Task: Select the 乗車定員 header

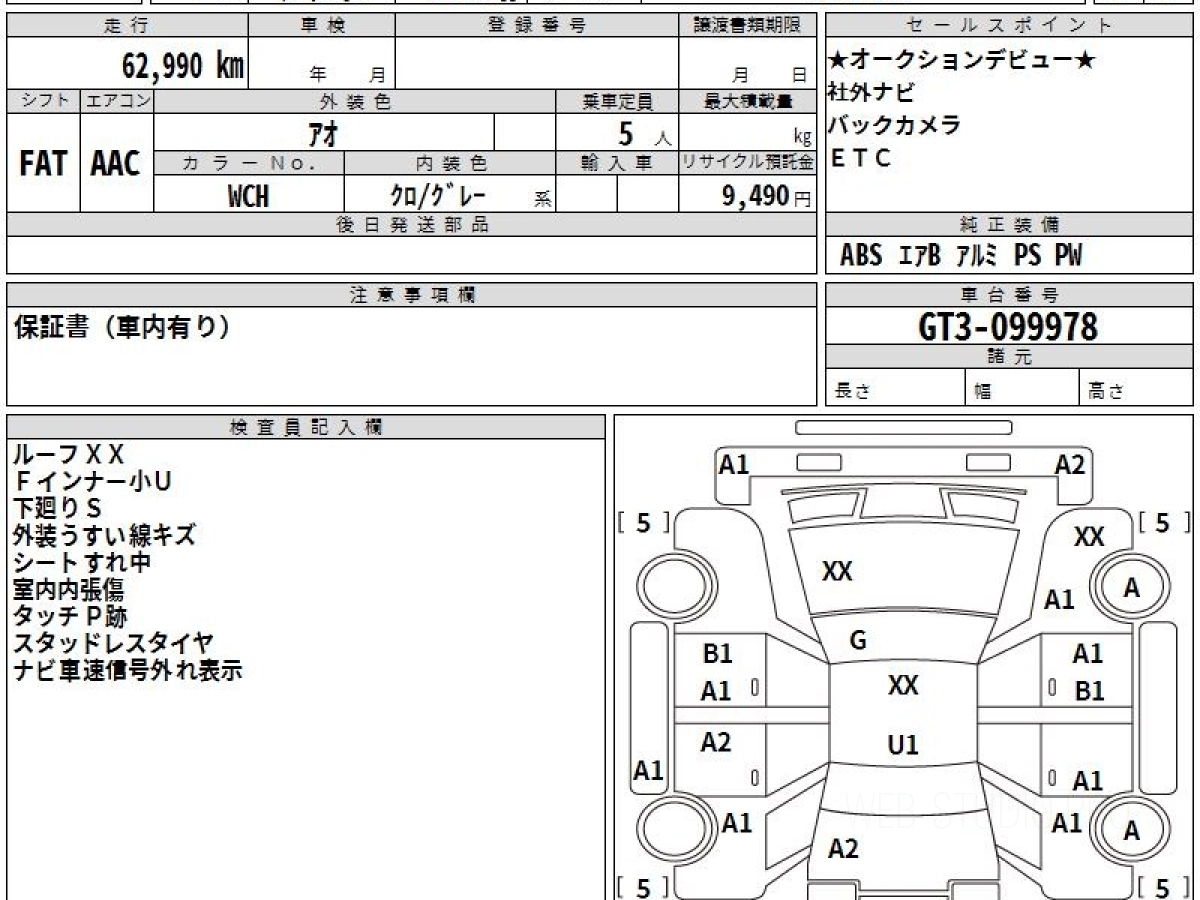Action: (617, 101)
